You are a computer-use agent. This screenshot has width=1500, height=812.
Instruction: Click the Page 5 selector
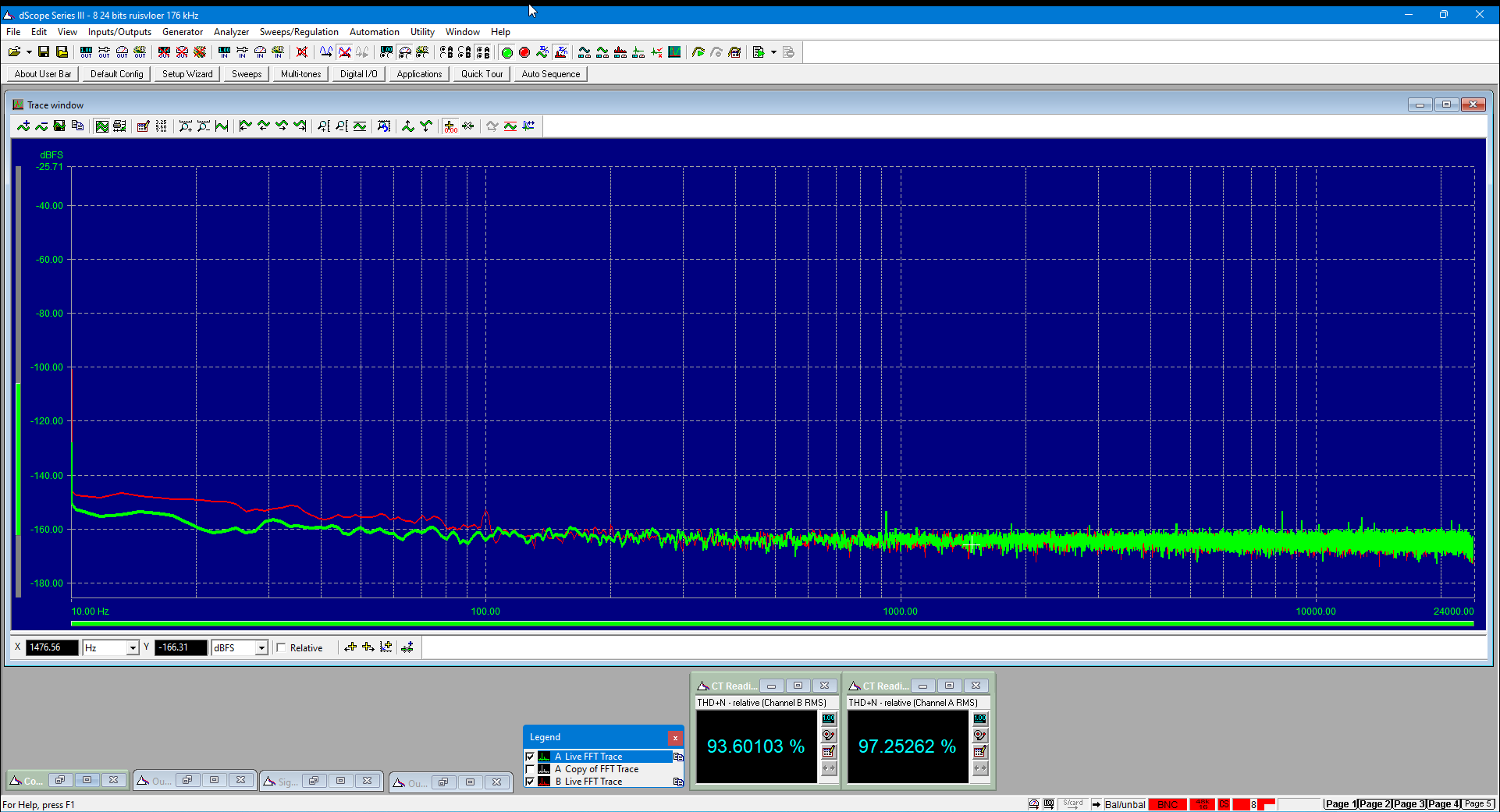(x=1477, y=804)
